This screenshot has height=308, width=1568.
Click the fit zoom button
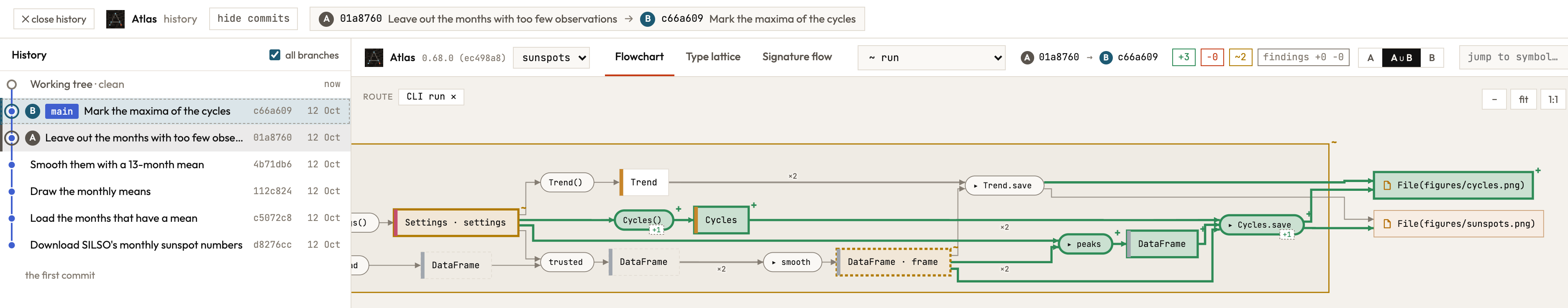pos(1524,99)
